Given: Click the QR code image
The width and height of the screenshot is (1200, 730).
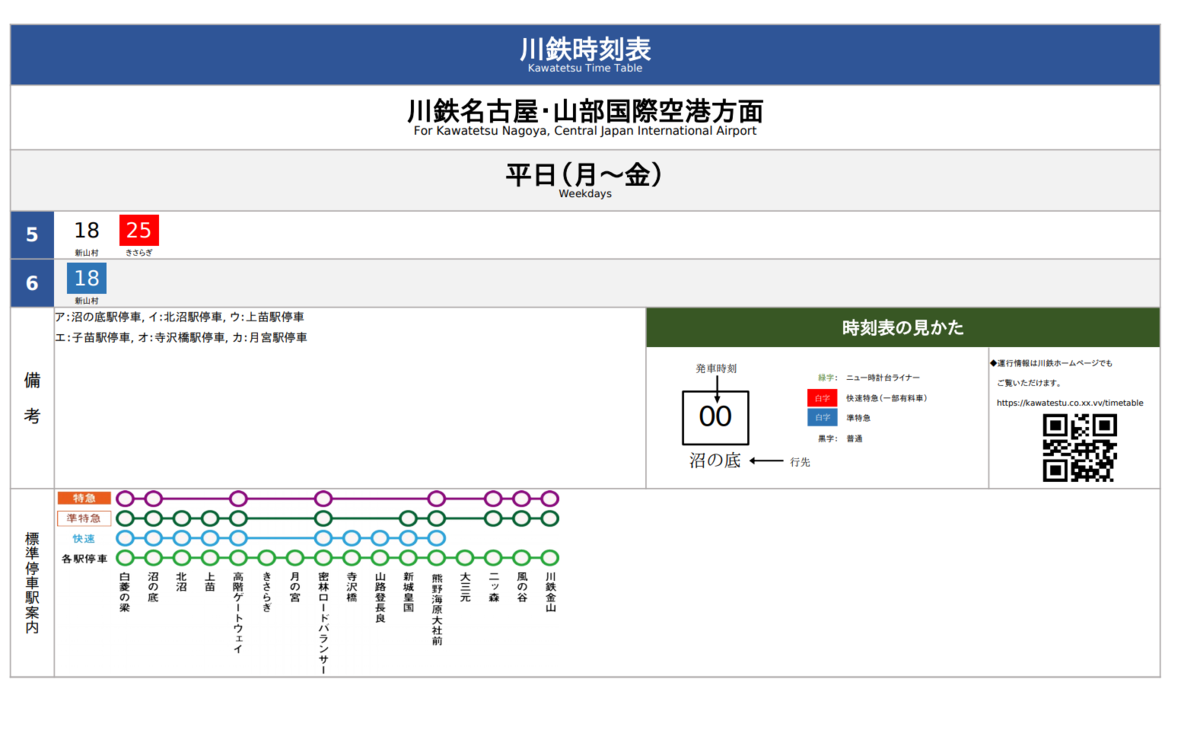Looking at the screenshot, I should point(1080,448).
